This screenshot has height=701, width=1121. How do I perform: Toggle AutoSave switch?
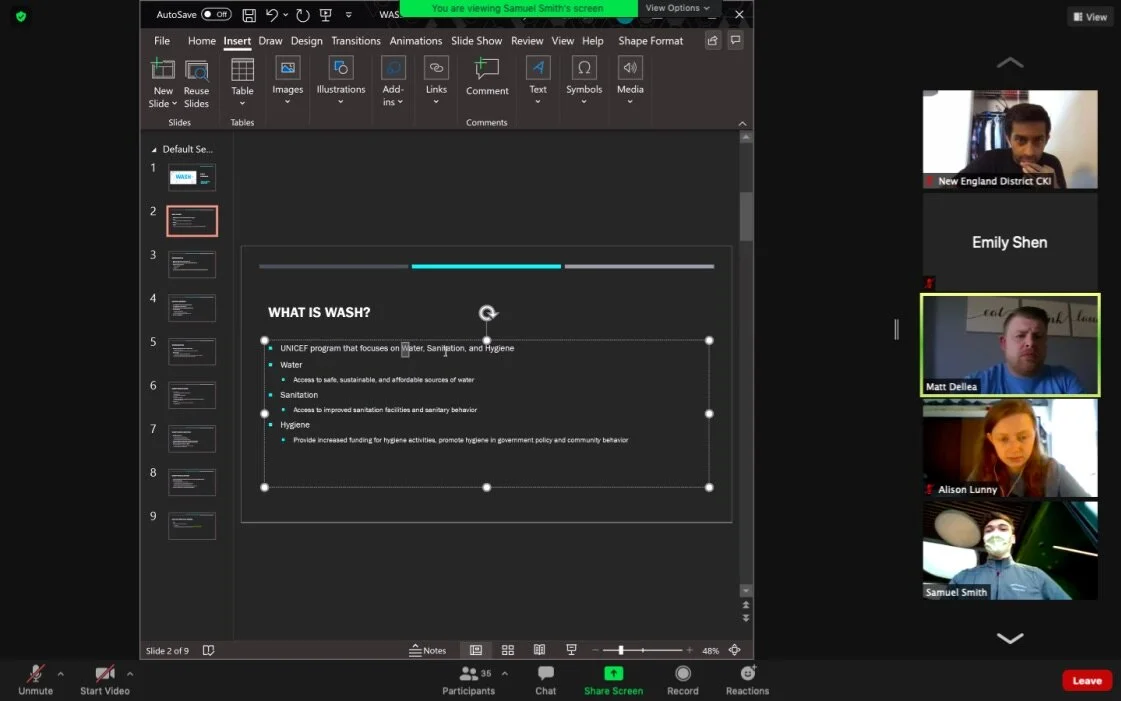[x=216, y=14]
